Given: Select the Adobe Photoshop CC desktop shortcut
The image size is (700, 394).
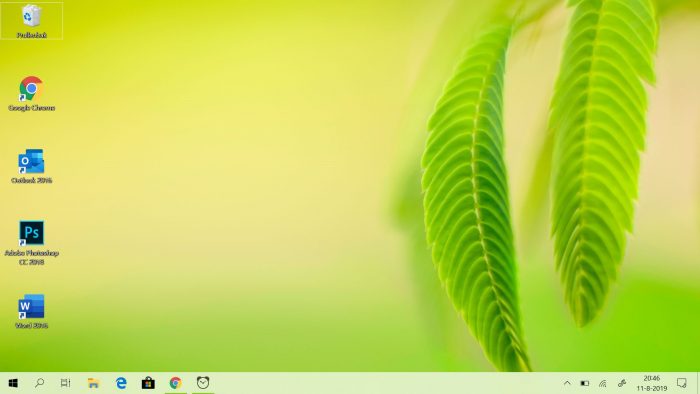Looking at the screenshot, I should [x=31, y=243].
